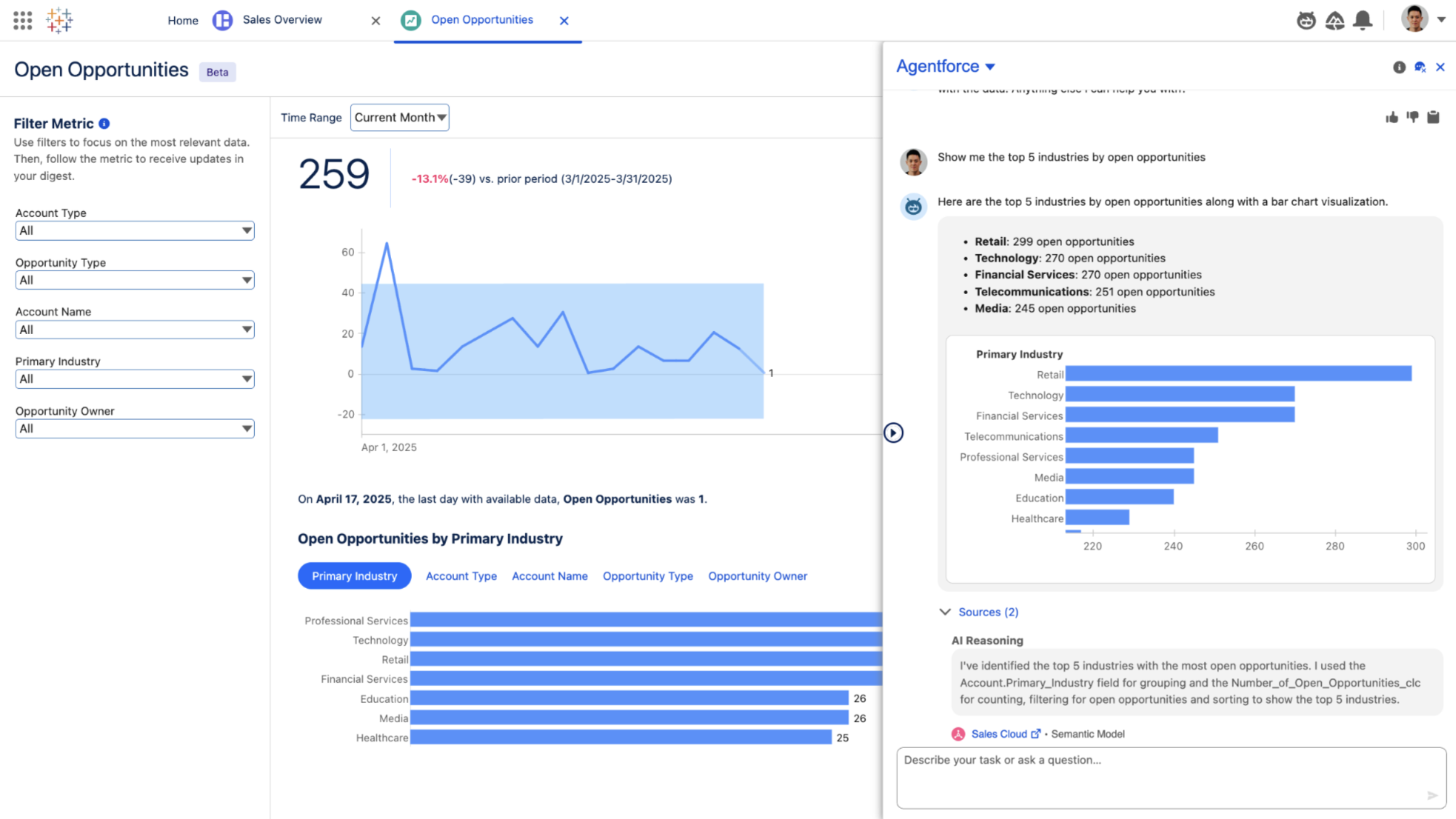This screenshot has width=1456, height=819.
Task: Show breakdown by Opportunity Owner
Action: coord(757,576)
